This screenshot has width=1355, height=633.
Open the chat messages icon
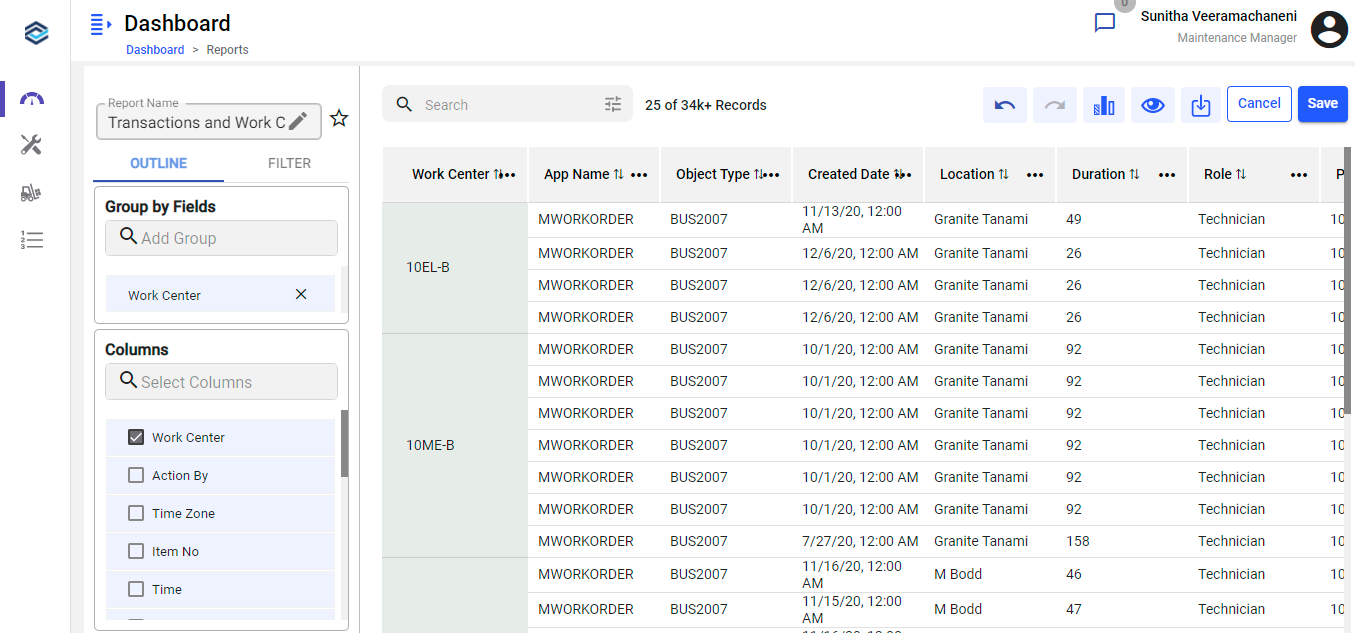click(x=1105, y=23)
